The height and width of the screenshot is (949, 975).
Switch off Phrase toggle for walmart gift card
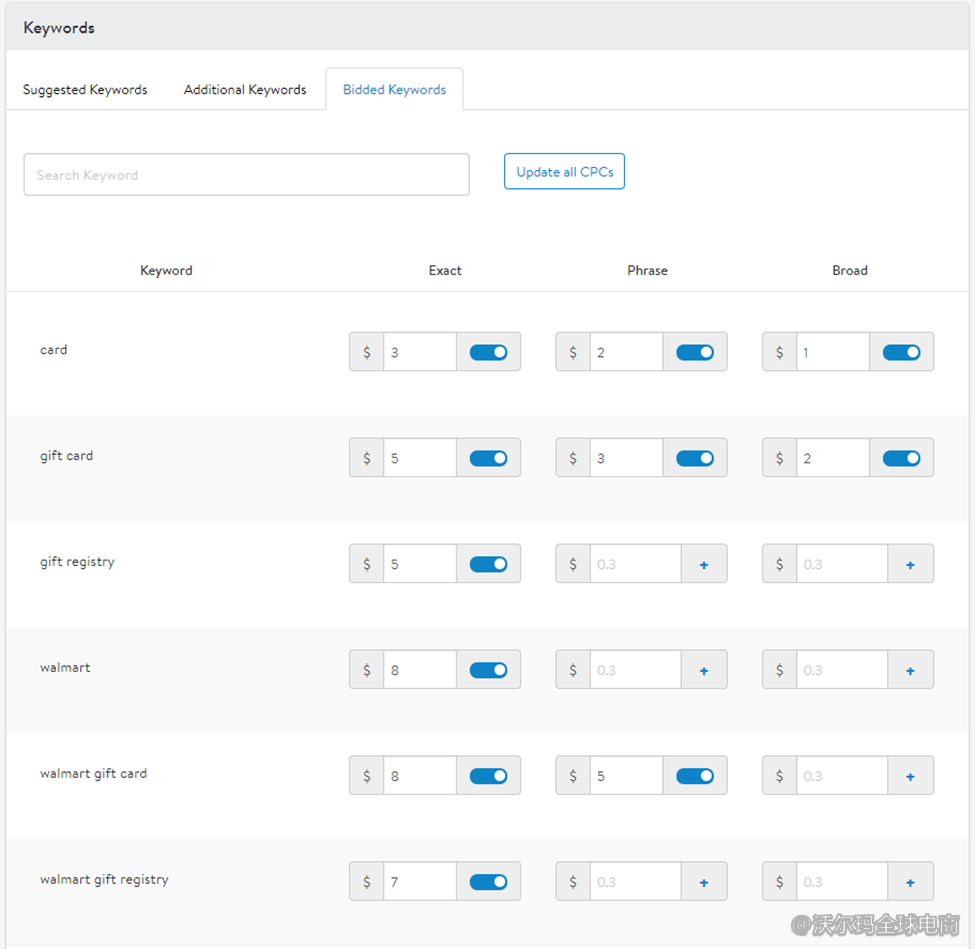point(695,776)
